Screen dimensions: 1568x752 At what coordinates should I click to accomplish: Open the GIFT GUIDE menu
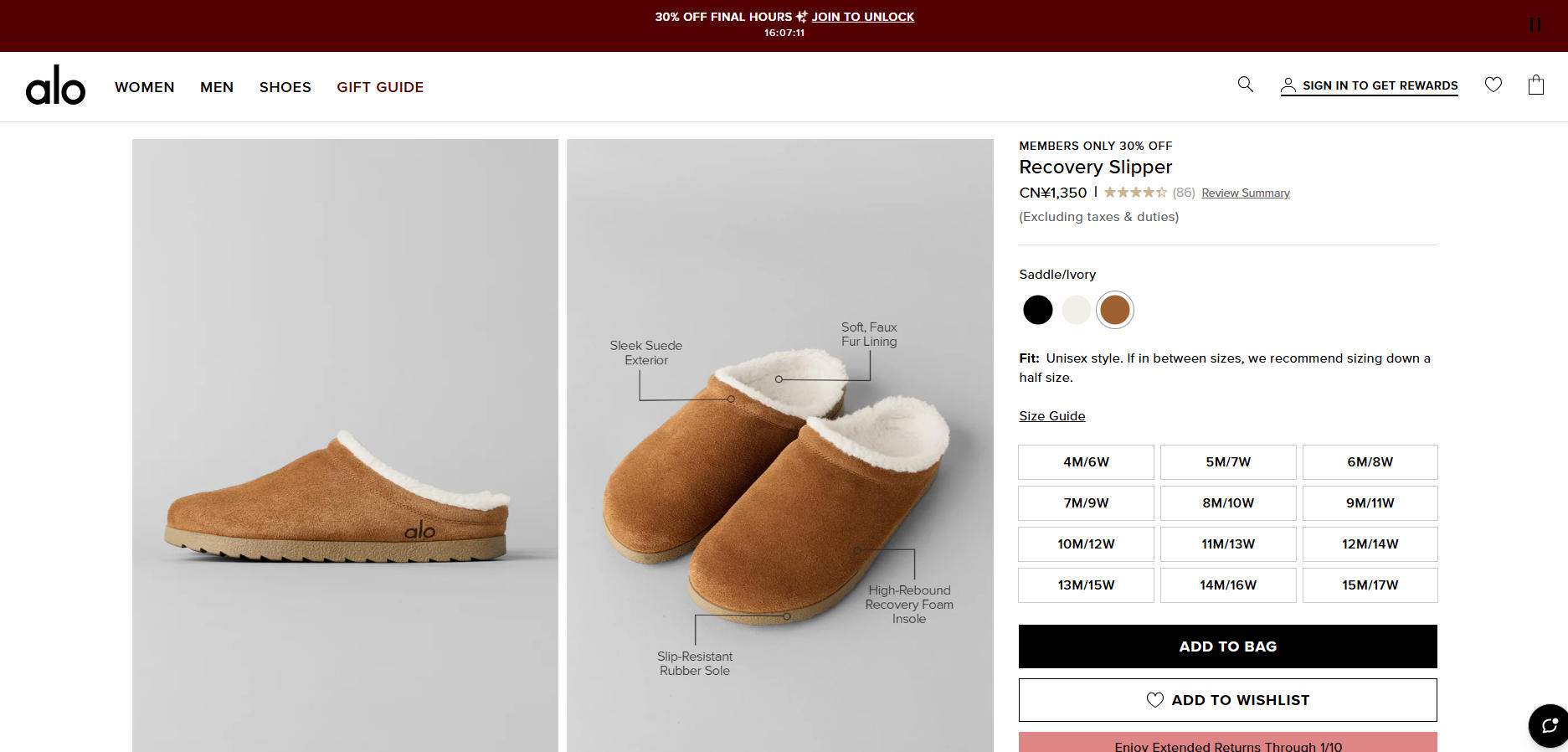pos(380,87)
